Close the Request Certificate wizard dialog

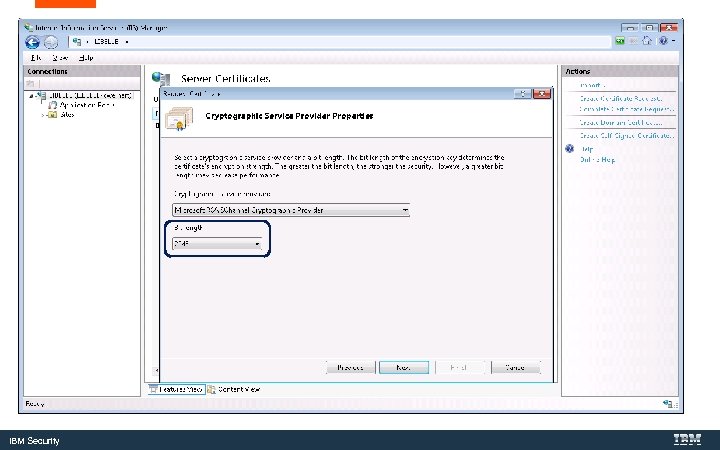coord(542,94)
